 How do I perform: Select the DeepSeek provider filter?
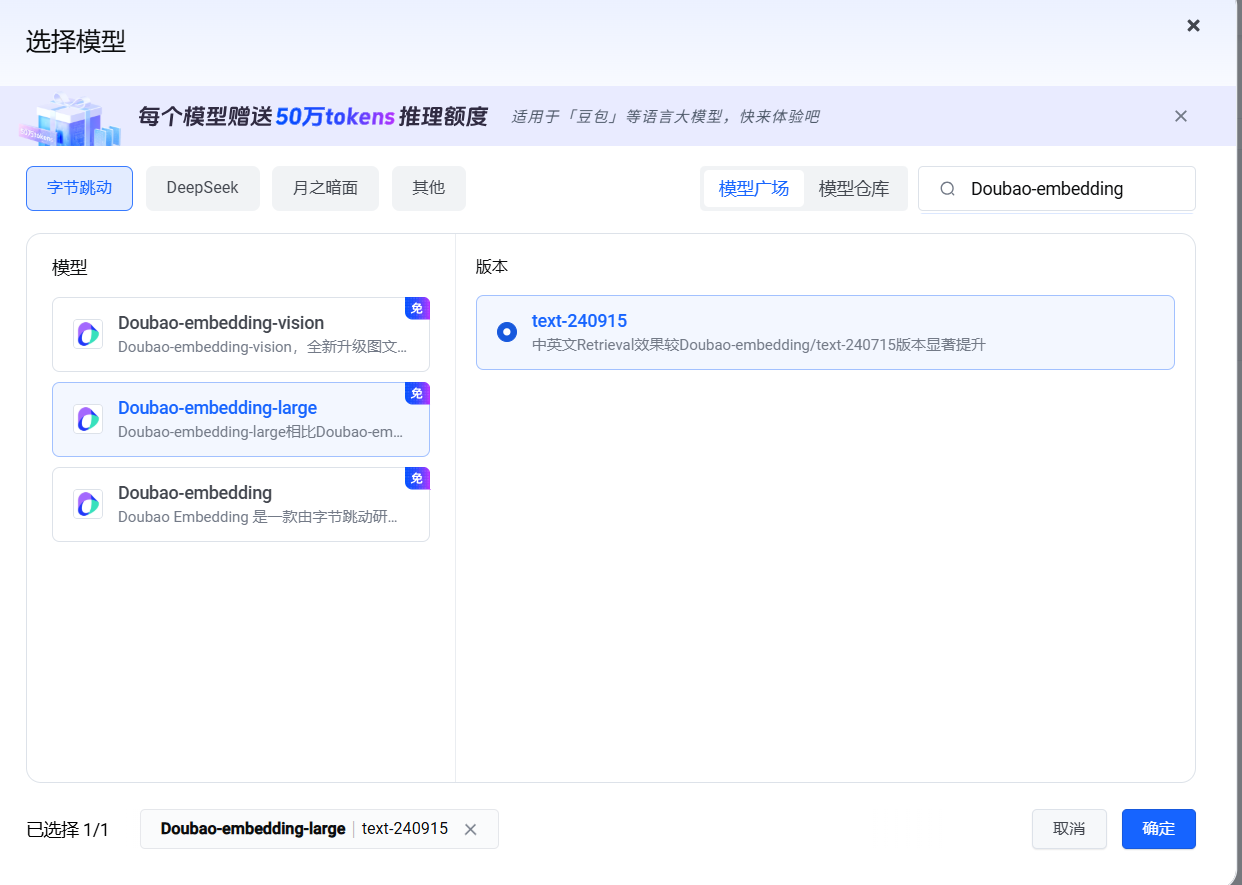coord(203,188)
